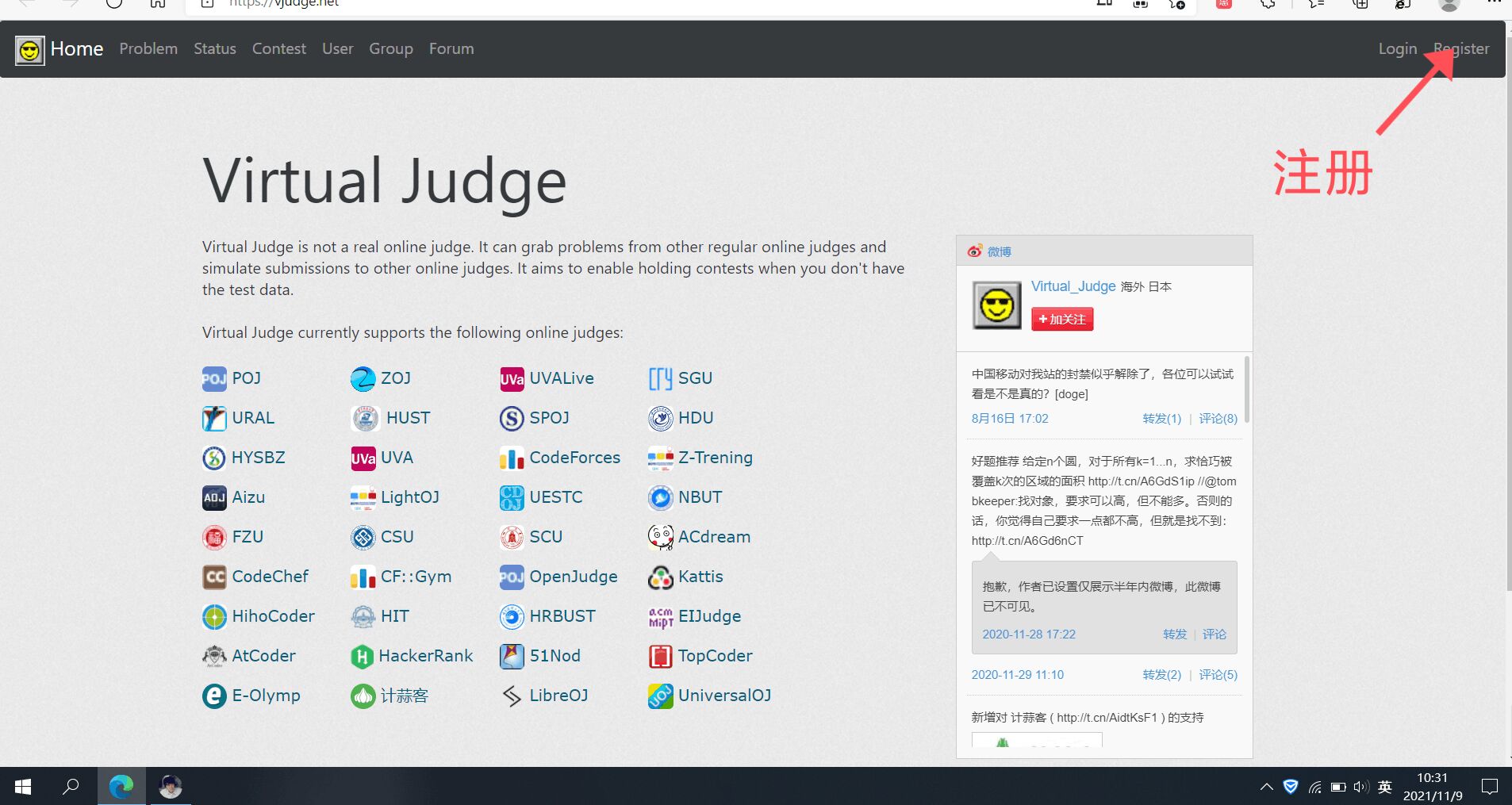Click the Virtual_Judge Weibo avatar
The width and height of the screenshot is (1512, 805).
(996, 305)
